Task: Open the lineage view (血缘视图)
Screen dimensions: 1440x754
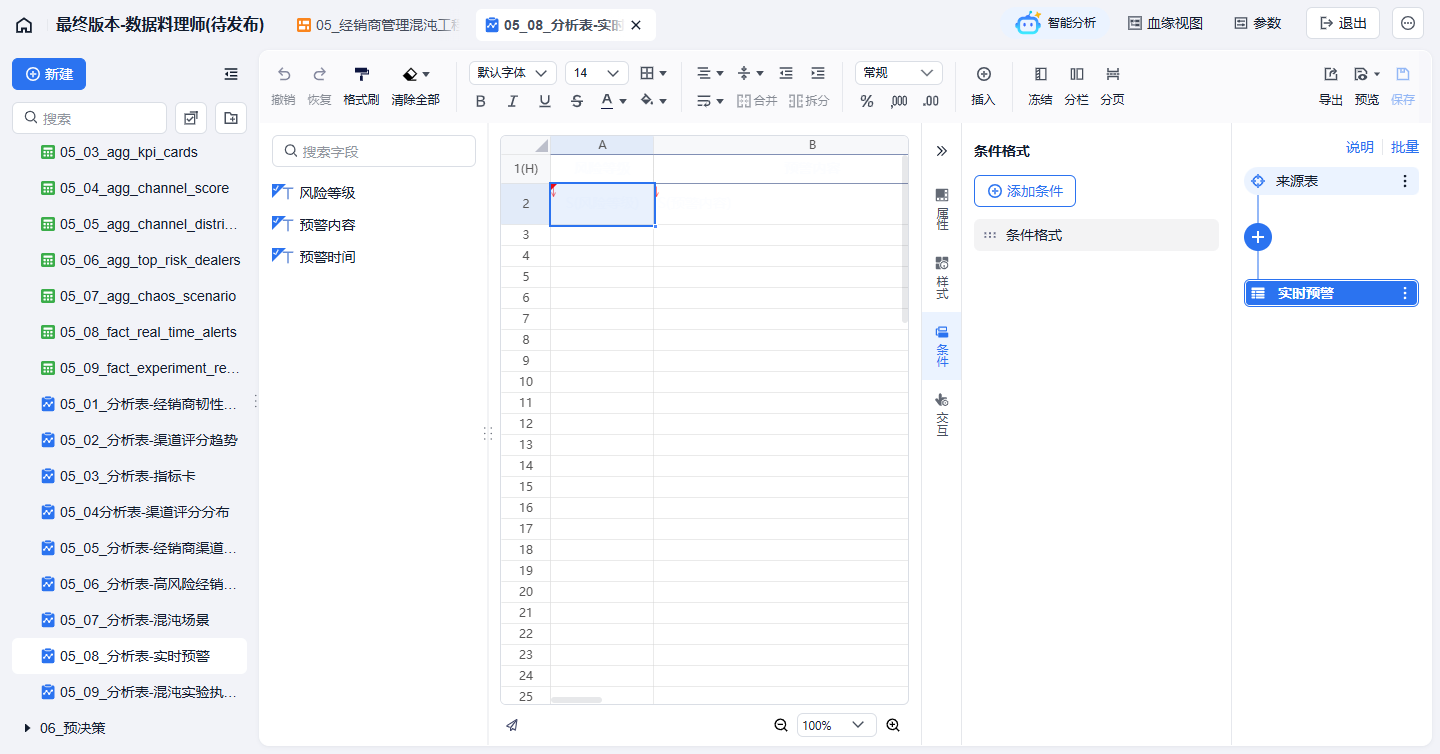Action: point(1166,23)
